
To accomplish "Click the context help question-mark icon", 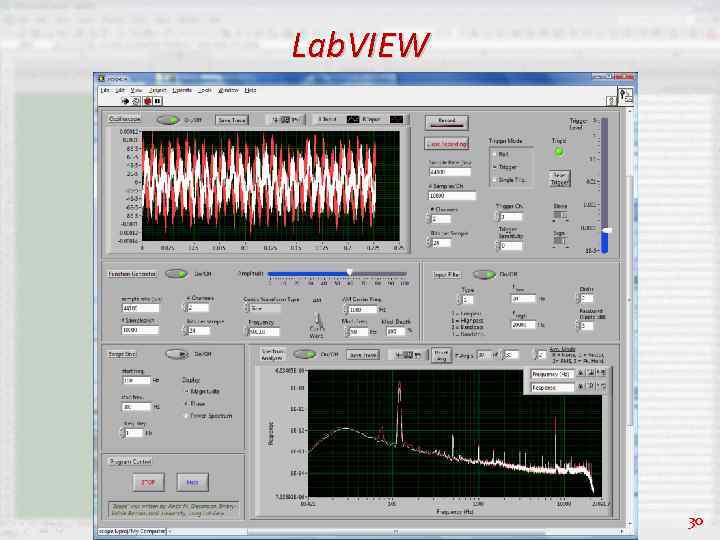I will (611, 101).
